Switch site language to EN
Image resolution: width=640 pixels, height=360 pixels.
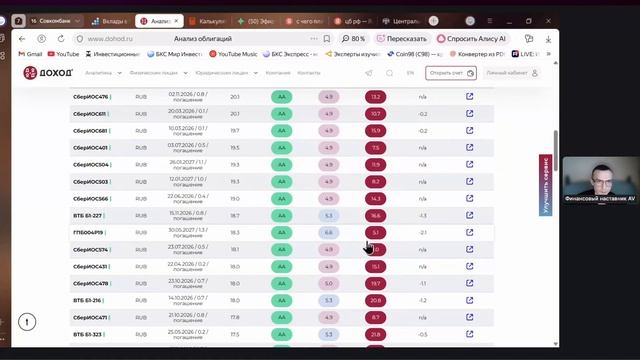[410, 73]
